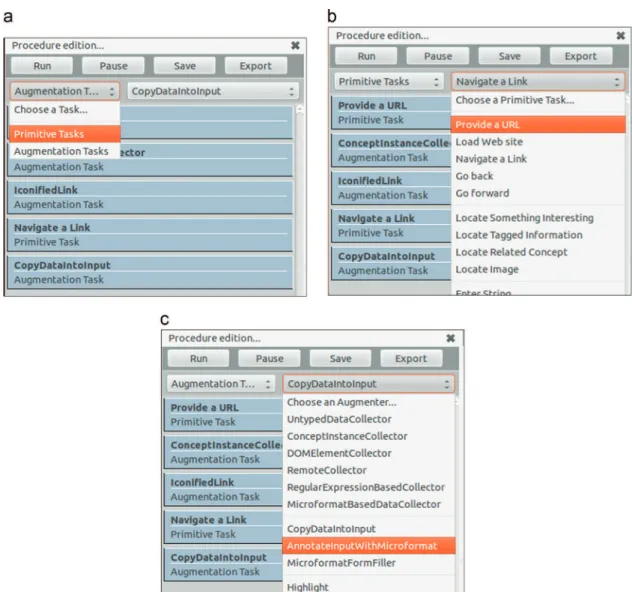
Task: Select Locate Related Concept in window b
Action: pos(538,252)
